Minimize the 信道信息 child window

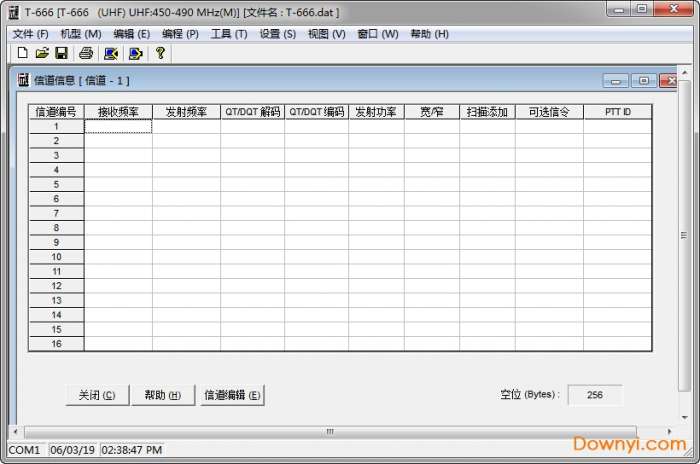(616, 80)
